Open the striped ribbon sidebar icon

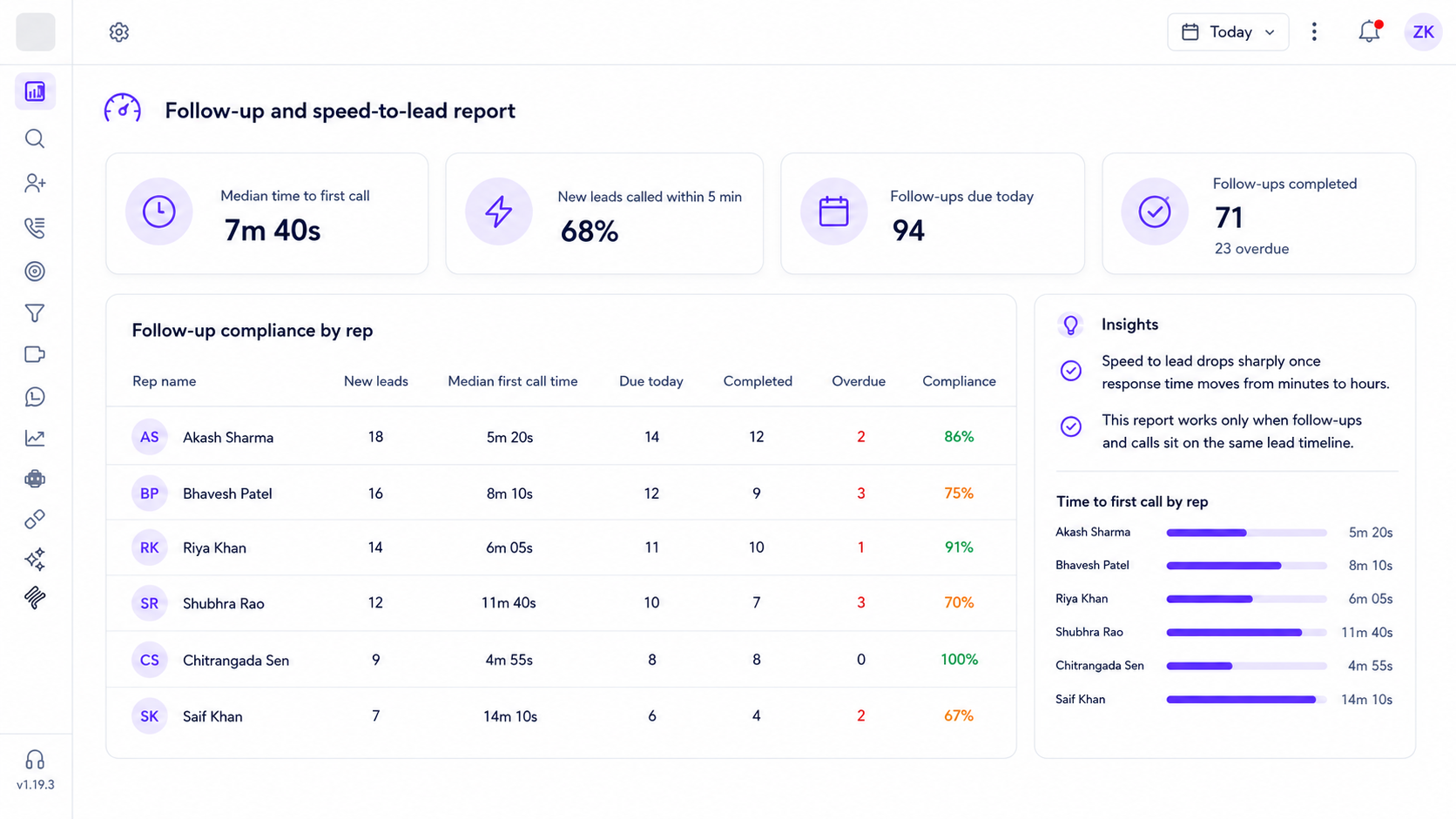click(35, 598)
